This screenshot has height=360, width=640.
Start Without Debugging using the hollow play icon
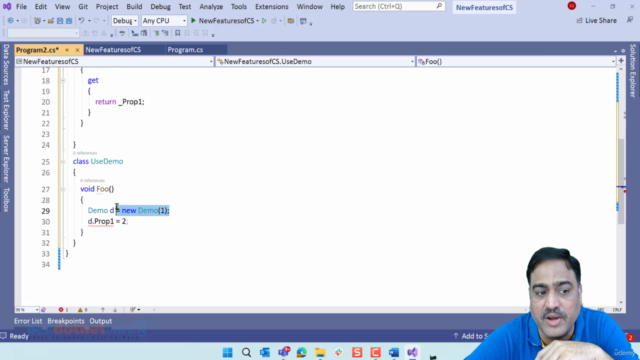[x=264, y=20]
